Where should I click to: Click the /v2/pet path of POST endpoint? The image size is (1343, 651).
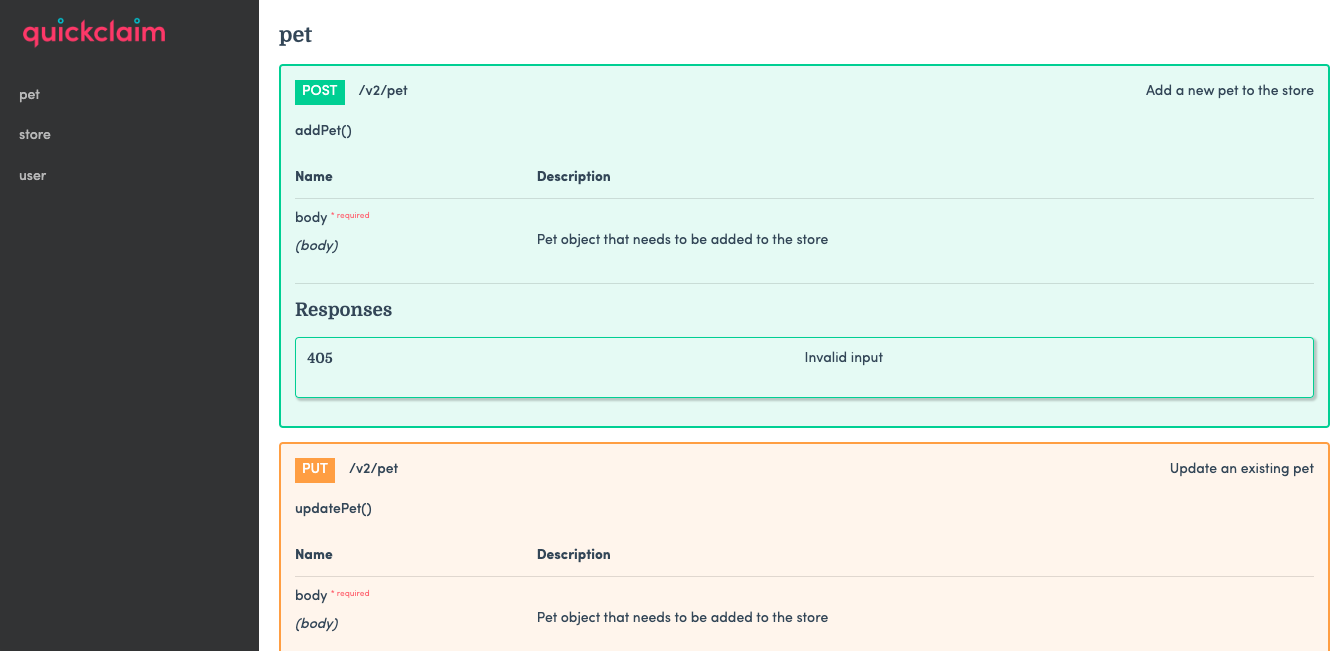point(383,90)
